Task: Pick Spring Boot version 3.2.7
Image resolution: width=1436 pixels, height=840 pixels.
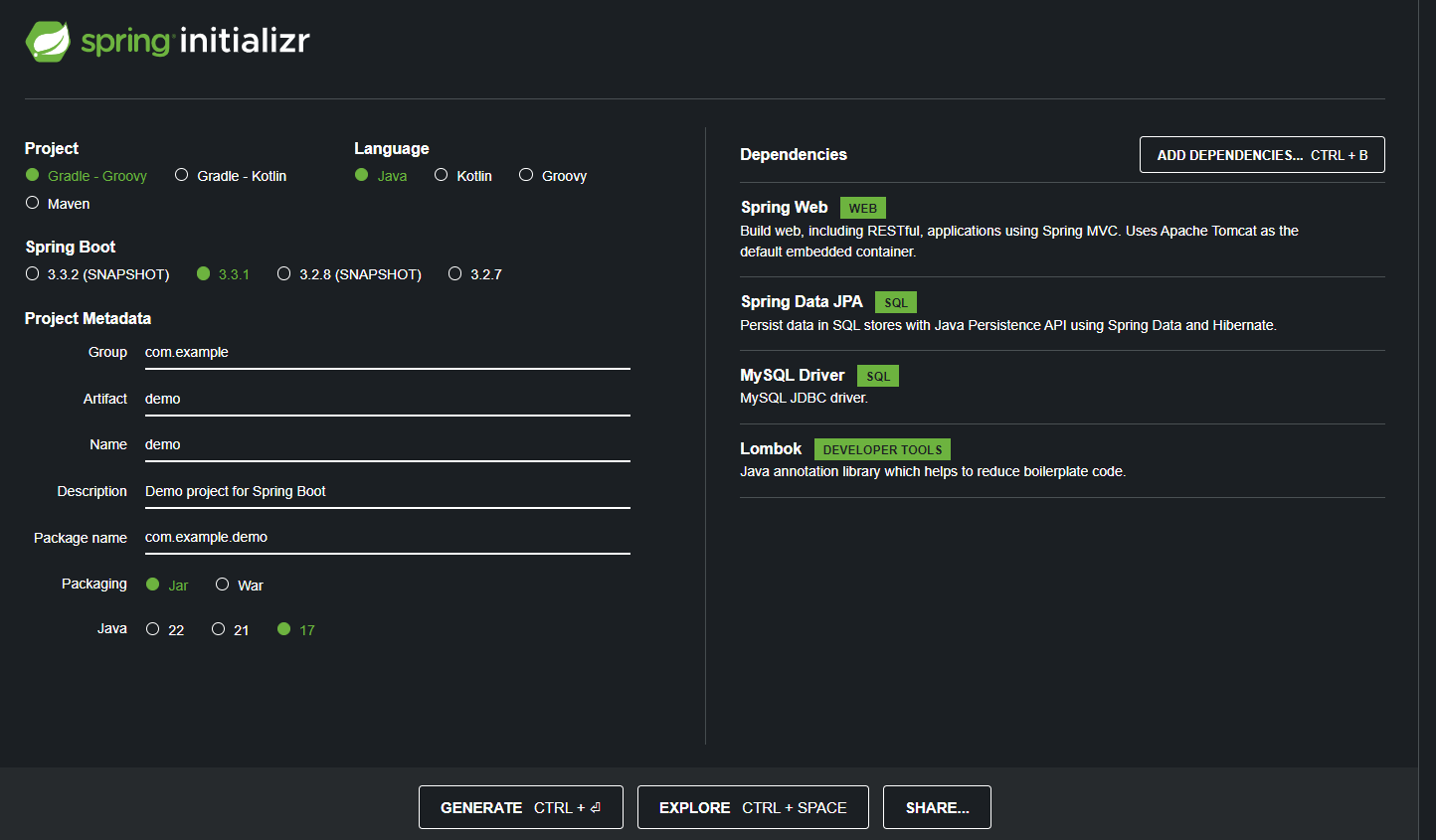Action: pyautogui.click(x=474, y=274)
